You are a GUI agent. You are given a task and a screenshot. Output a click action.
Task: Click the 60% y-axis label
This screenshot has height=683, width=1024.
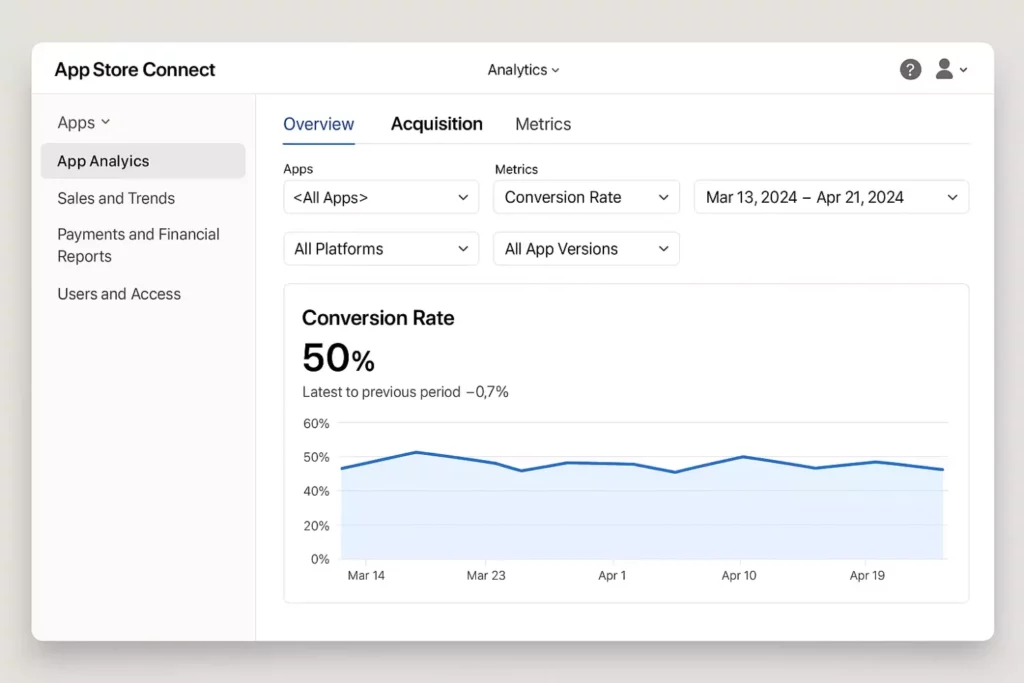(x=316, y=423)
